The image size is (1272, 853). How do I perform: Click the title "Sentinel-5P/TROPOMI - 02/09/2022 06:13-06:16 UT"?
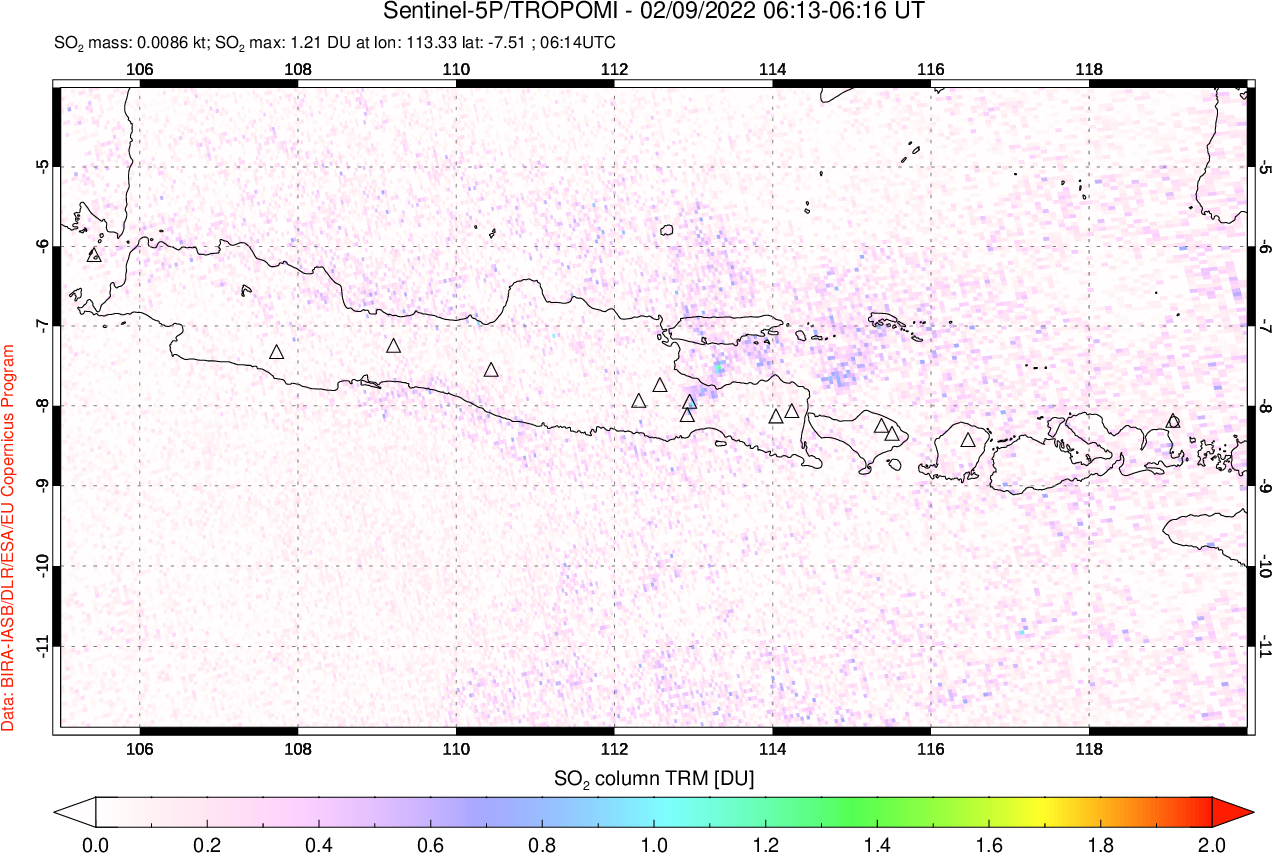pyautogui.click(x=654, y=13)
